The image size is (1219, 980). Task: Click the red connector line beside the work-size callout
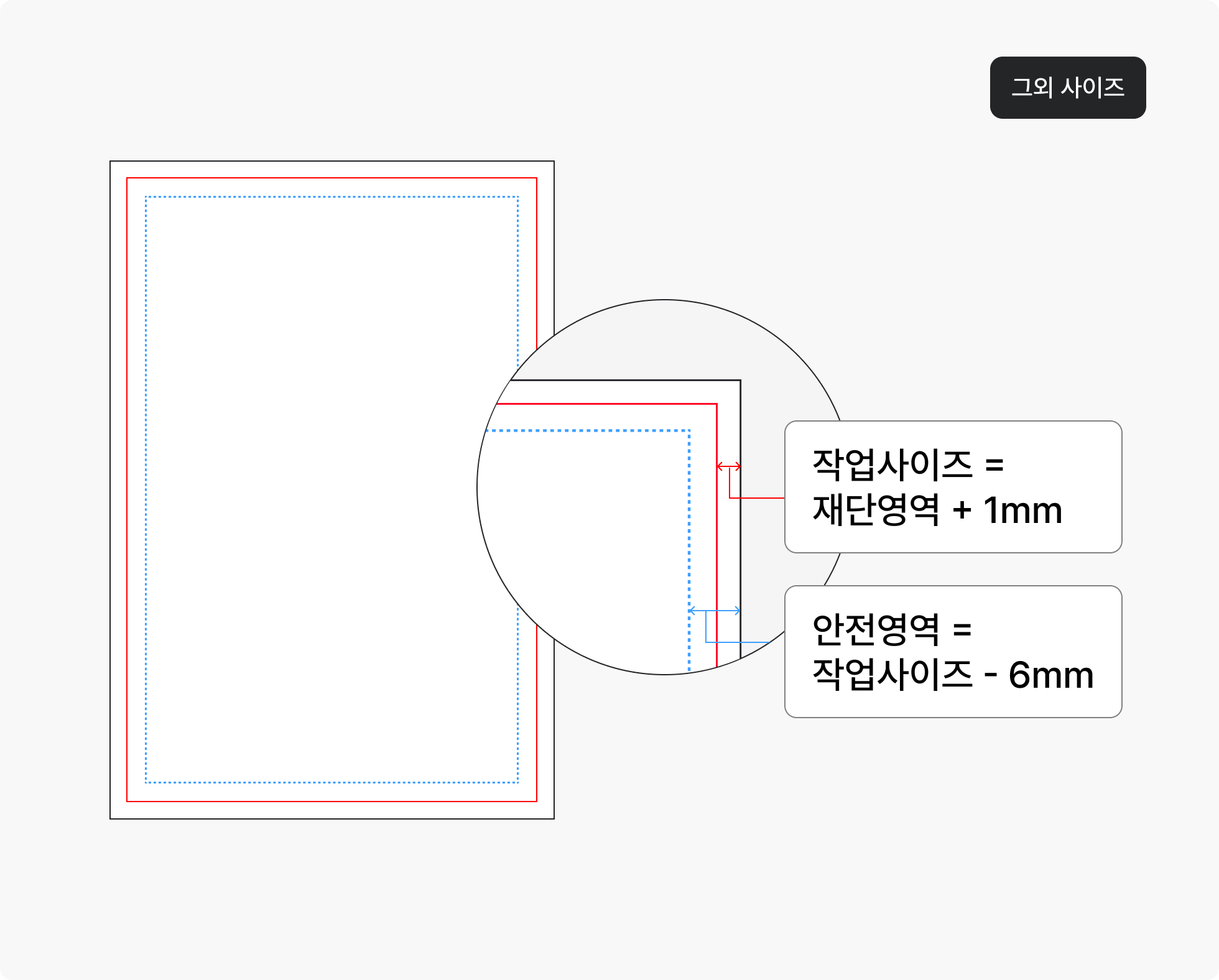pos(757,498)
